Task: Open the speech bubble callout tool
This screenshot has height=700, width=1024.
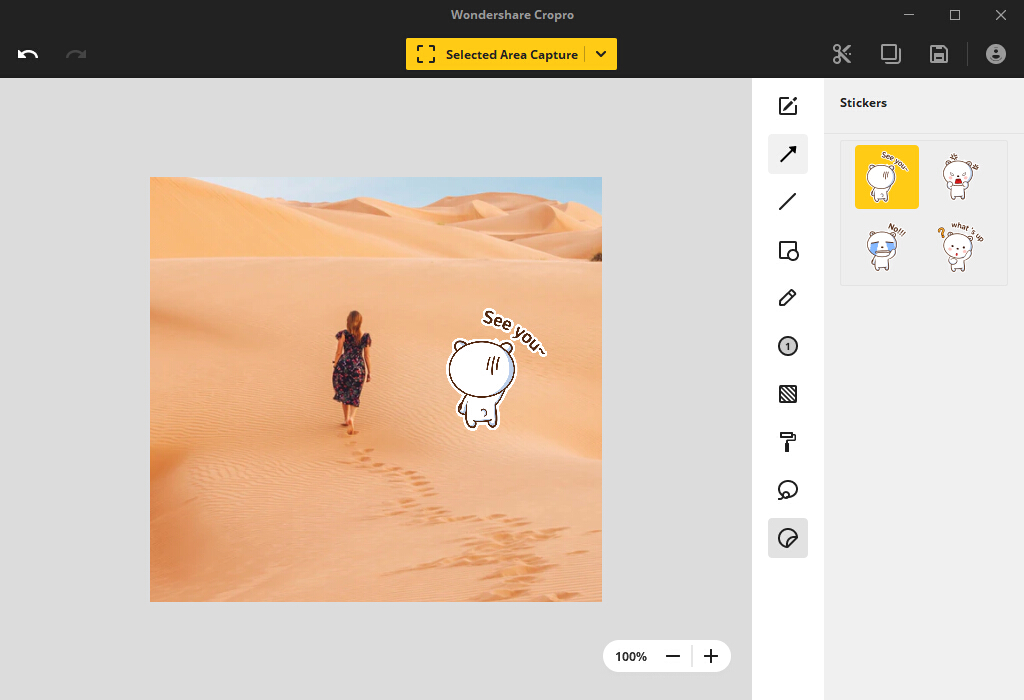Action: pos(788,490)
